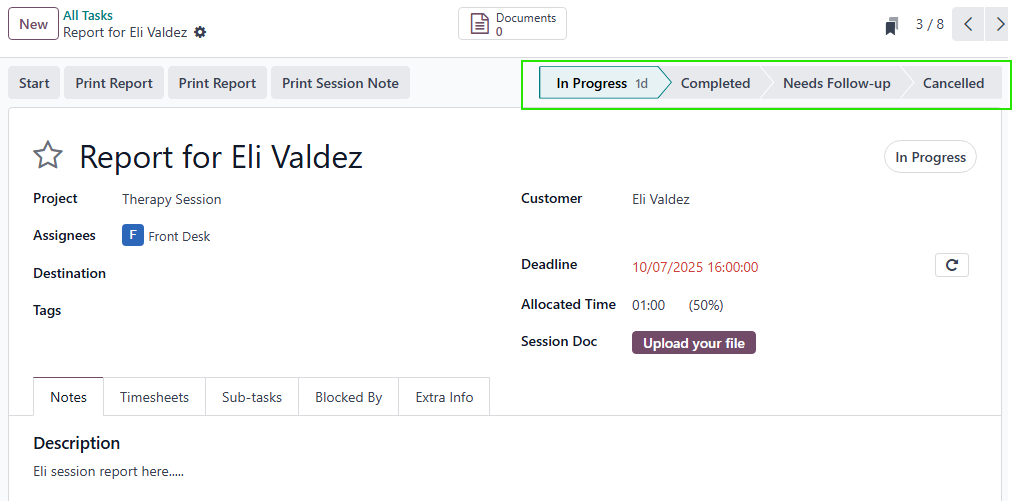Click the Print Session Note button
The image size is (1012, 501).
tap(340, 84)
